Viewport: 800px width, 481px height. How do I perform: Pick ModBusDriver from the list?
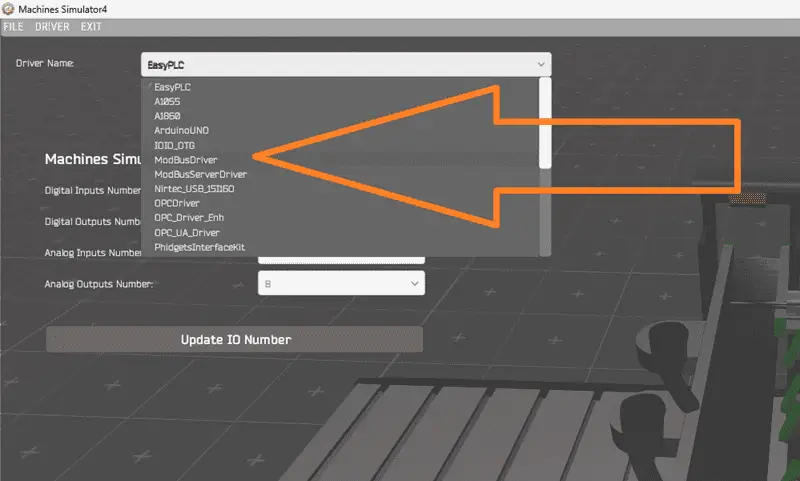click(186, 160)
